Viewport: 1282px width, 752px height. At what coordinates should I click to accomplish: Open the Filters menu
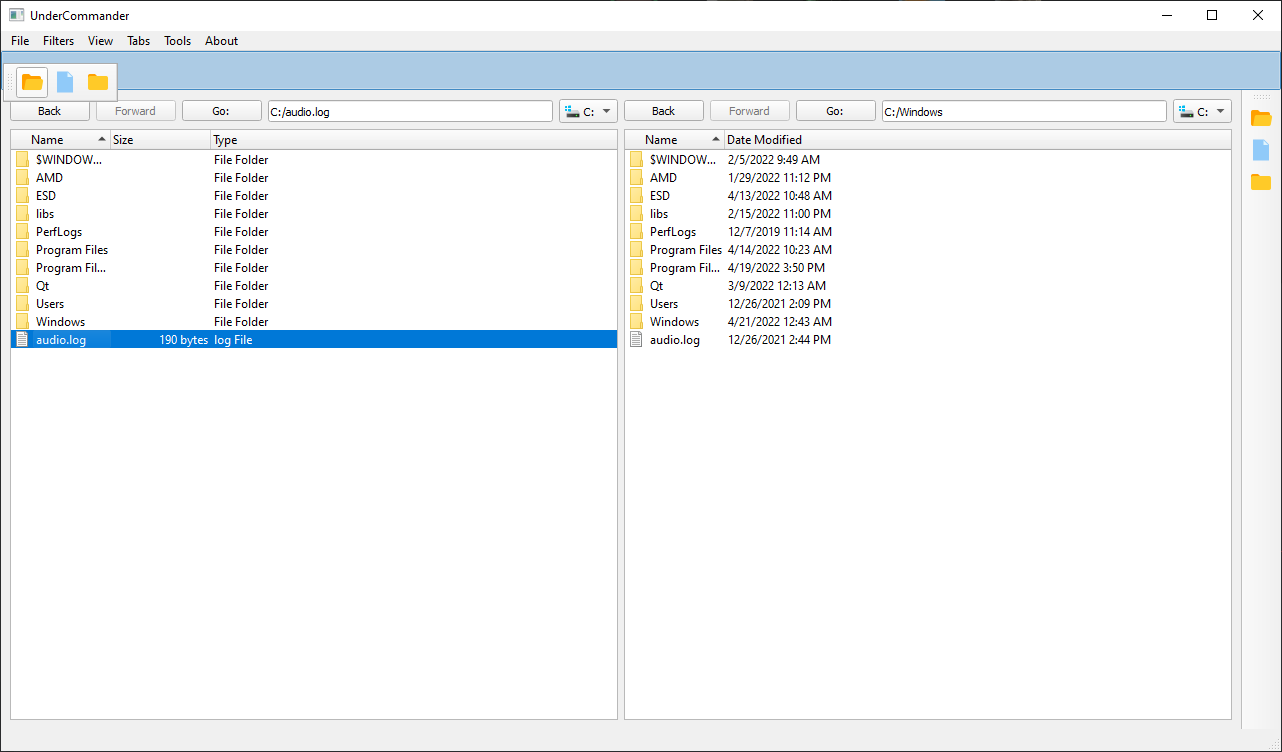[58, 41]
